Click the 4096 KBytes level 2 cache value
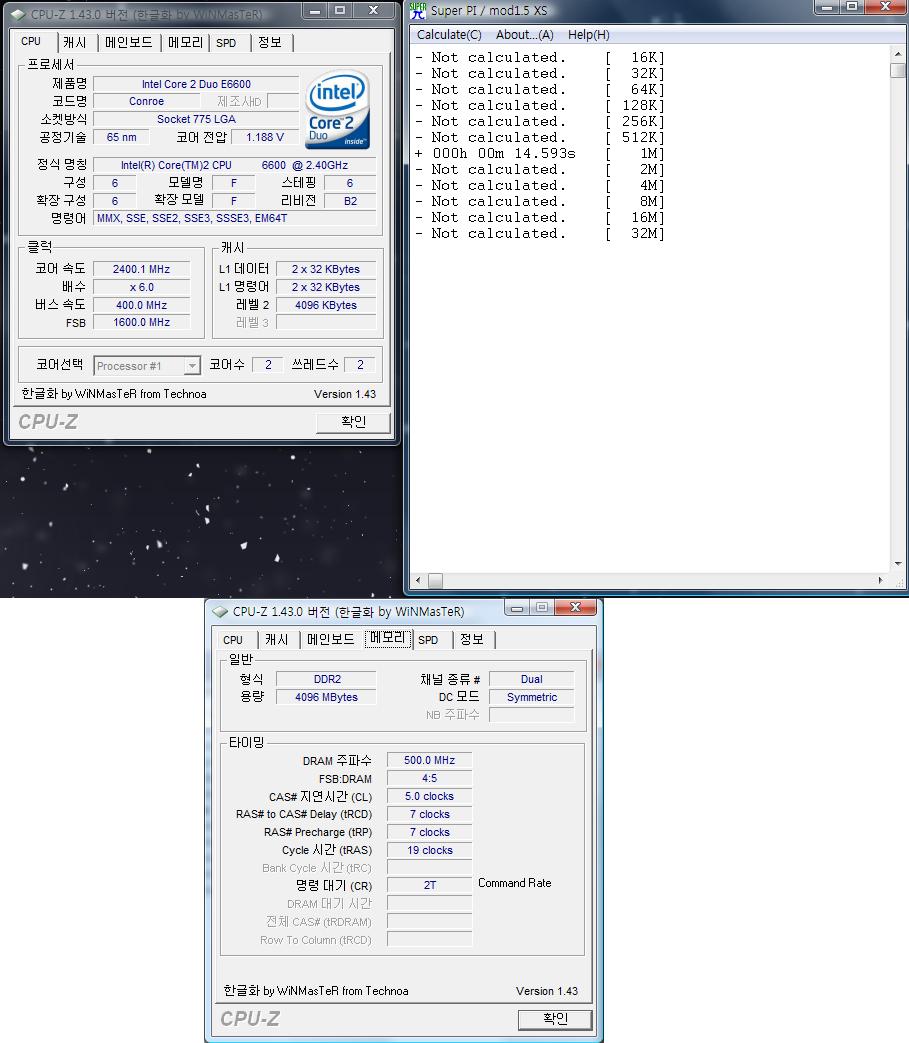Viewport: 909px width, 1043px height. (x=326, y=305)
